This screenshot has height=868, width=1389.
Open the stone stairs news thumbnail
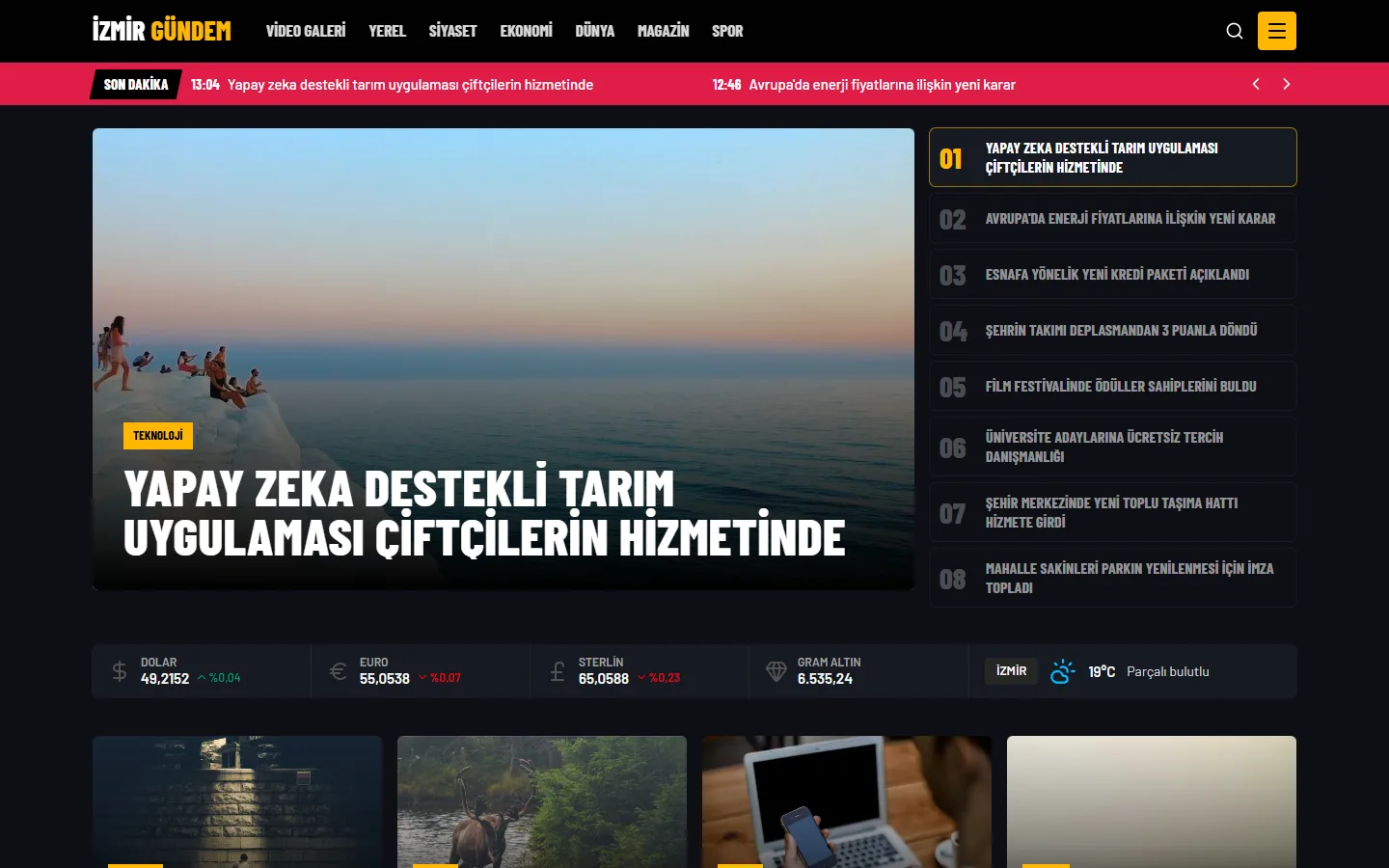tap(237, 802)
